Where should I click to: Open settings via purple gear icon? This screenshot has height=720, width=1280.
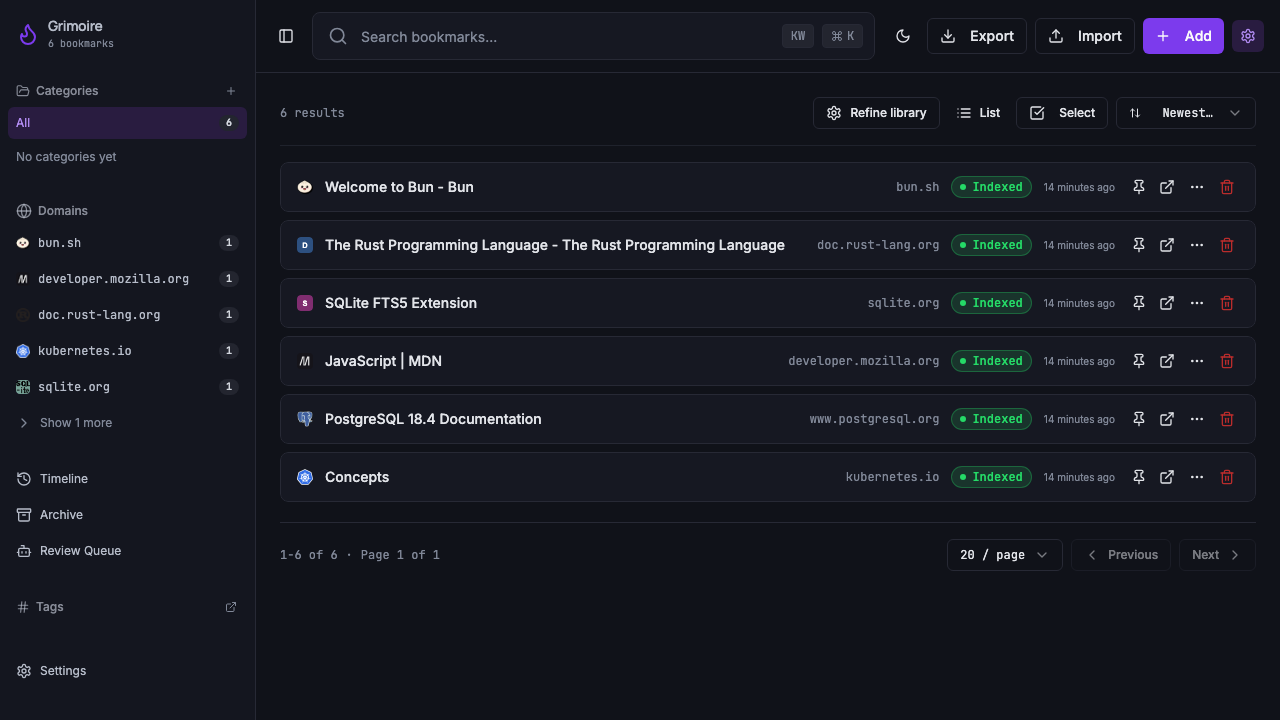click(x=1248, y=36)
